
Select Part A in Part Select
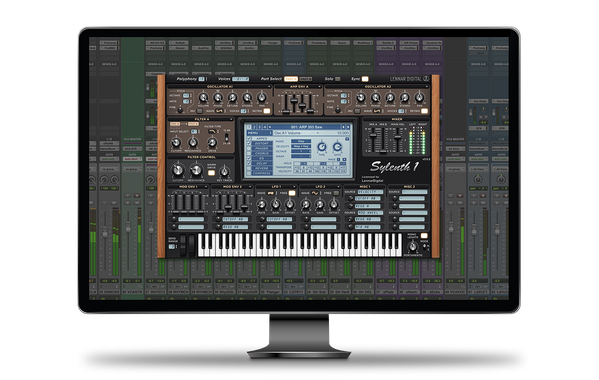(291, 79)
